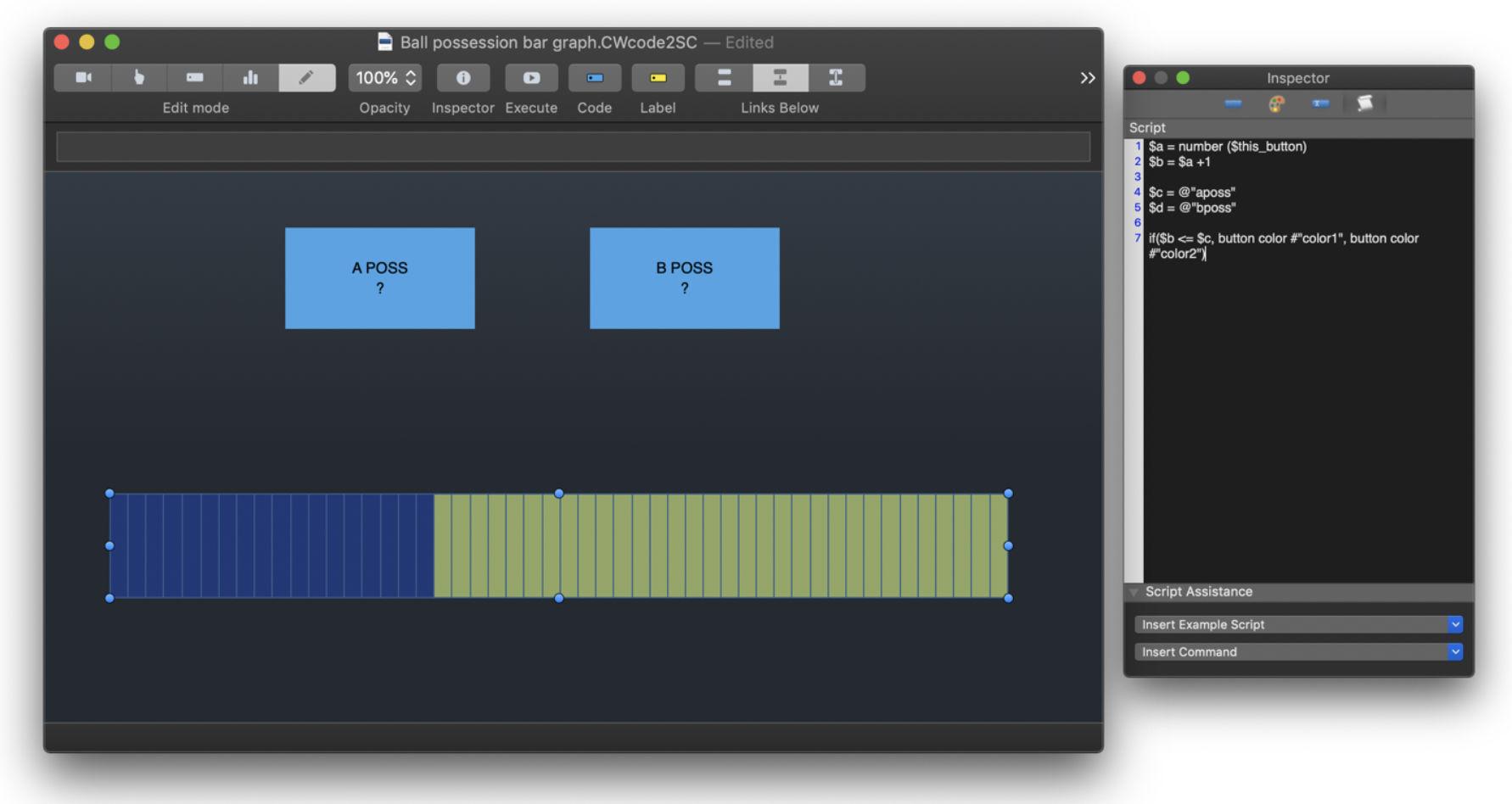Choose the middle Links Below layout icon

pos(780,77)
